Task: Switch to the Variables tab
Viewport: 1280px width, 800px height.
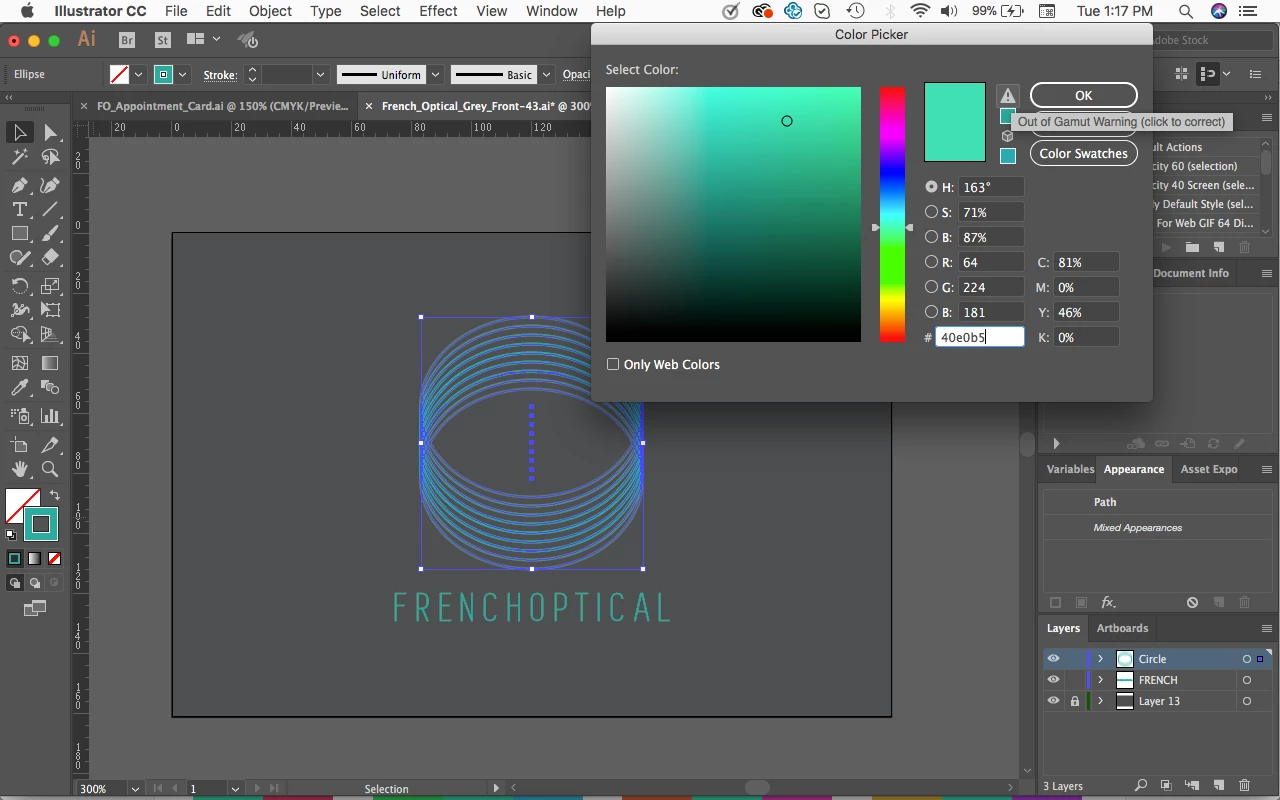Action: pos(1070,469)
